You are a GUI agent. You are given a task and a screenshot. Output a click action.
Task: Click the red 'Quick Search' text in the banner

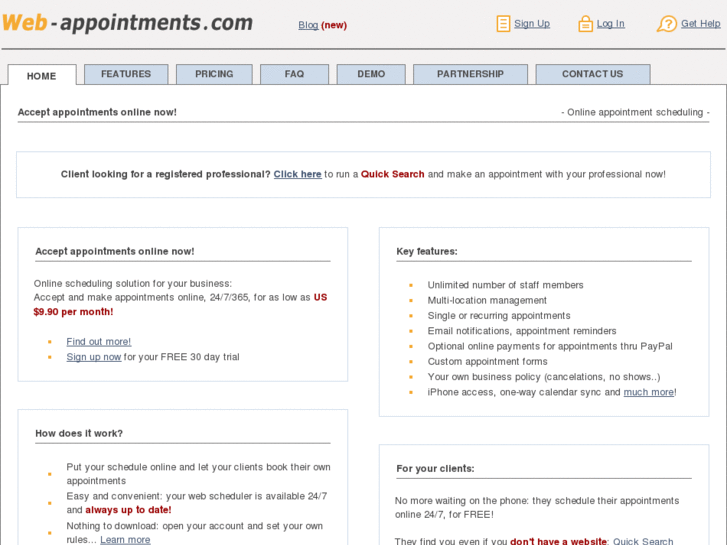pos(392,174)
